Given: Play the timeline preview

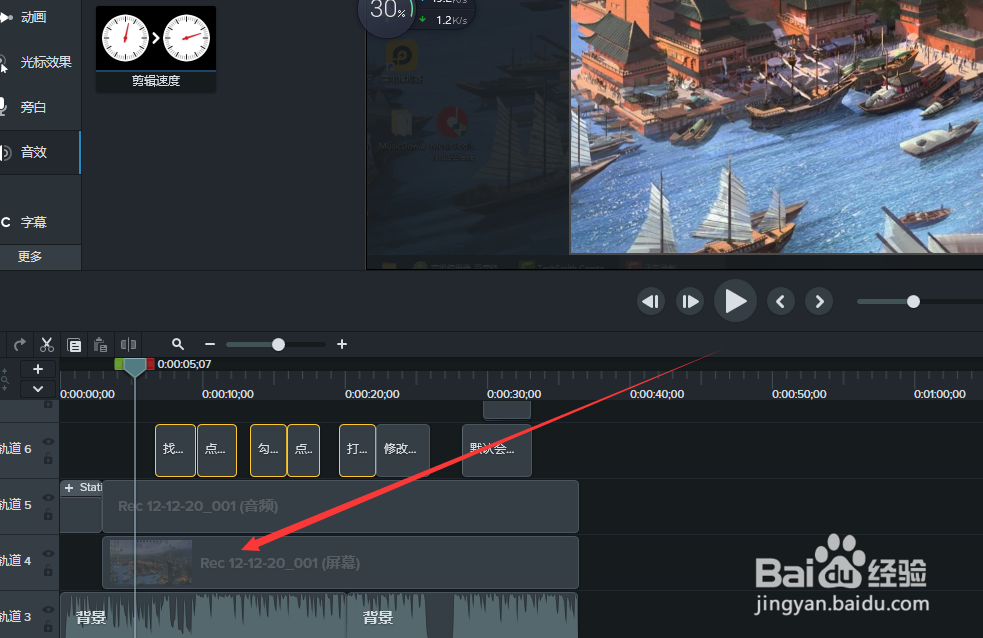Looking at the screenshot, I should click(x=735, y=301).
